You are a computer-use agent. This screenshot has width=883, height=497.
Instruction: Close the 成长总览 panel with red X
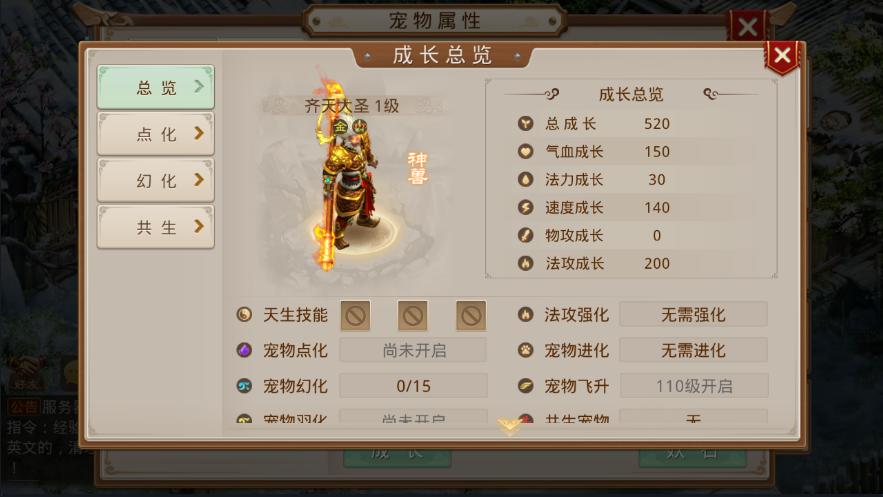[782, 56]
